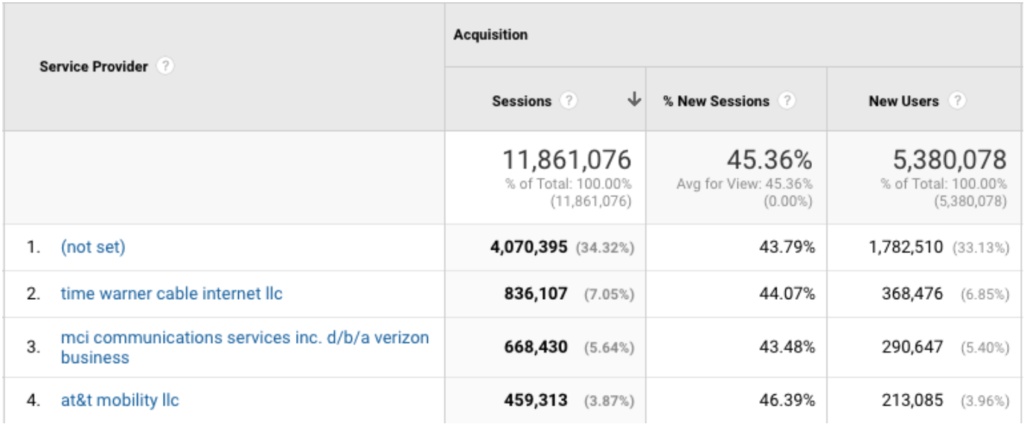Open the at&t mobility llc link

pyautogui.click(x=119, y=400)
